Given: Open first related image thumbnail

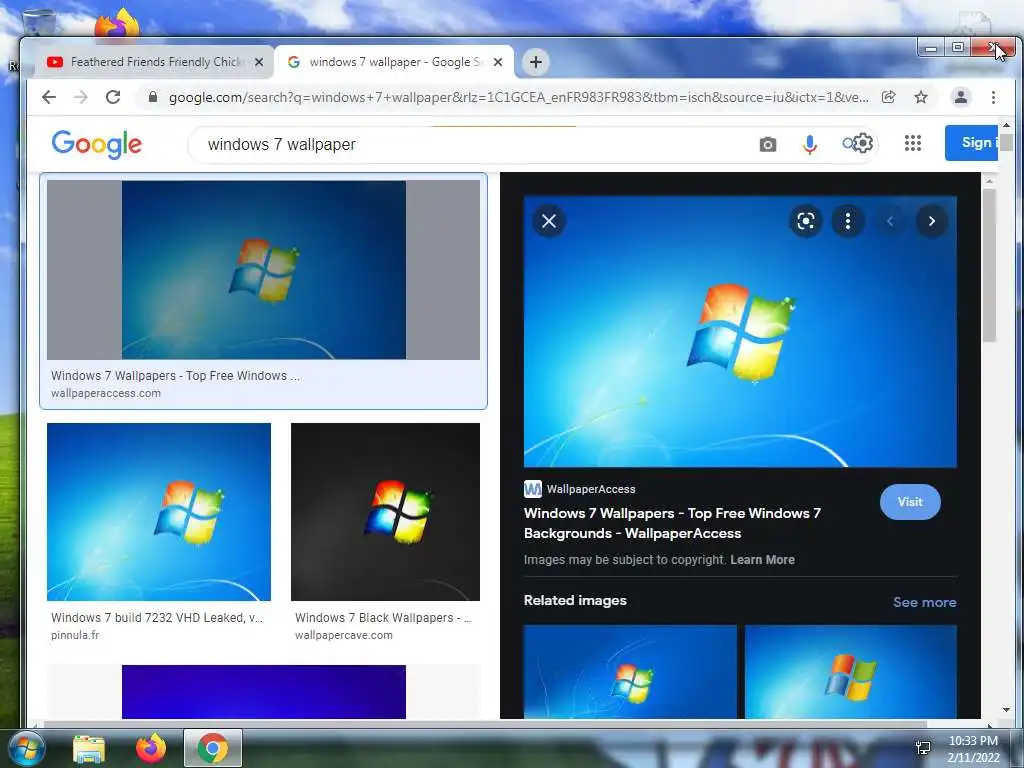Looking at the screenshot, I should (x=630, y=672).
